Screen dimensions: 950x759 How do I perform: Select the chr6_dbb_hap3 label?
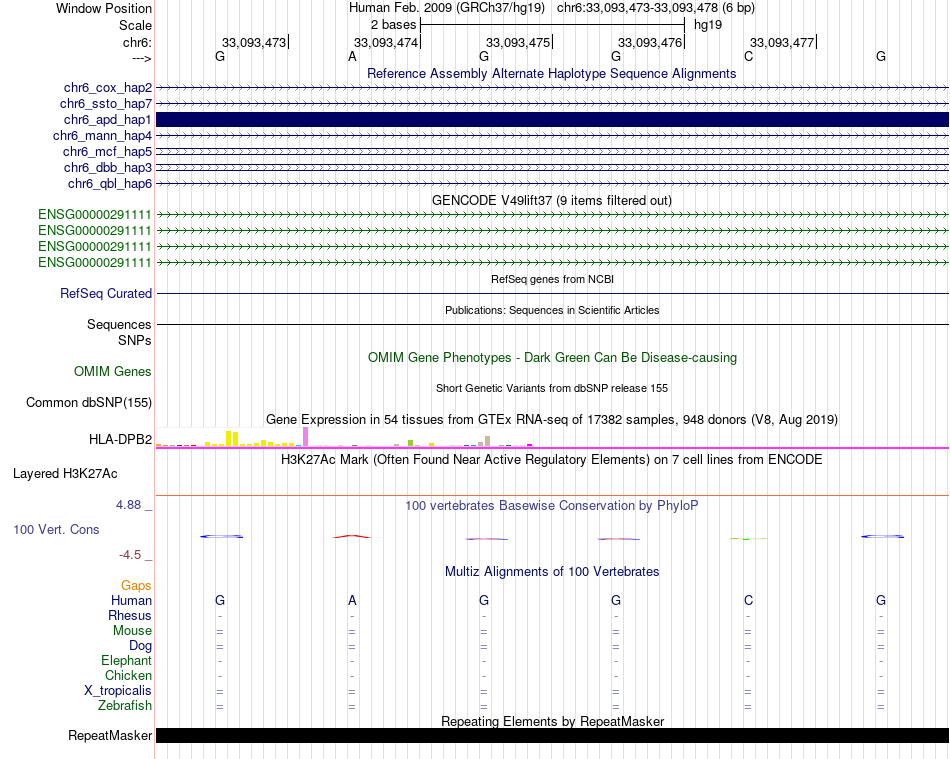108,167
